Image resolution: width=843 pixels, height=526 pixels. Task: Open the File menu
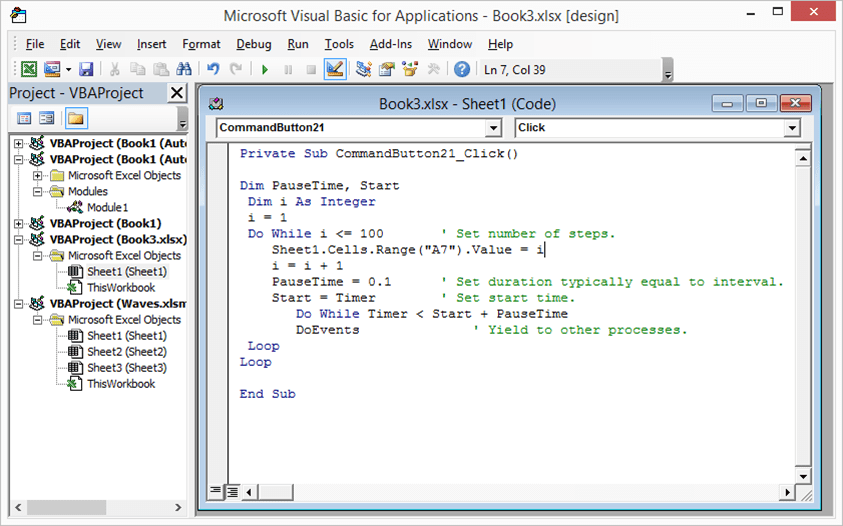click(35, 44)
